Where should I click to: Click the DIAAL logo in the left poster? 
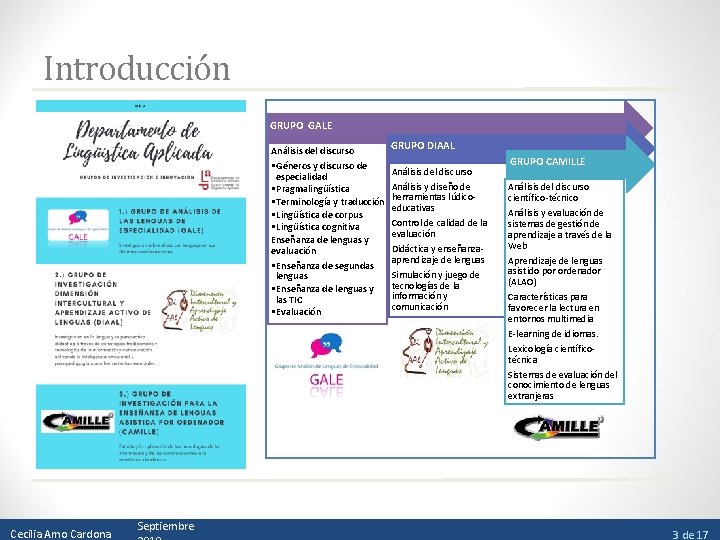point(199,310)
